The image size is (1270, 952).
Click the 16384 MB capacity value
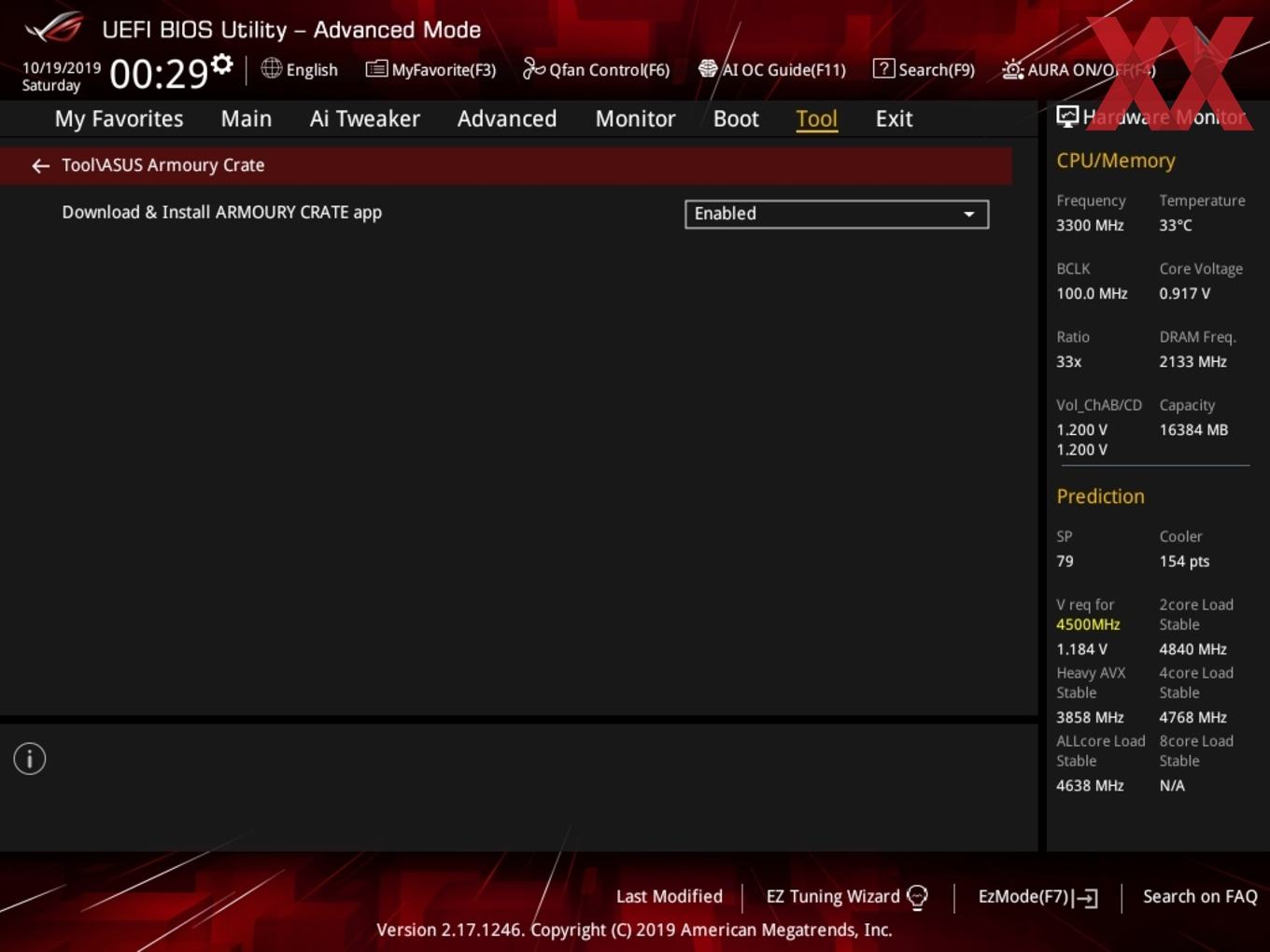click(1193, 430)
